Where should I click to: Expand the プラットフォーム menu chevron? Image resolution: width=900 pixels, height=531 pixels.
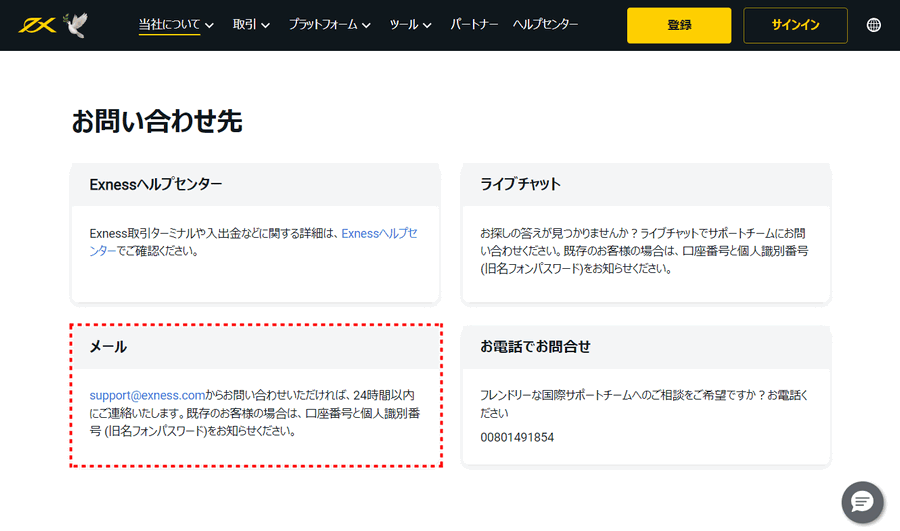tap(366, 25)
